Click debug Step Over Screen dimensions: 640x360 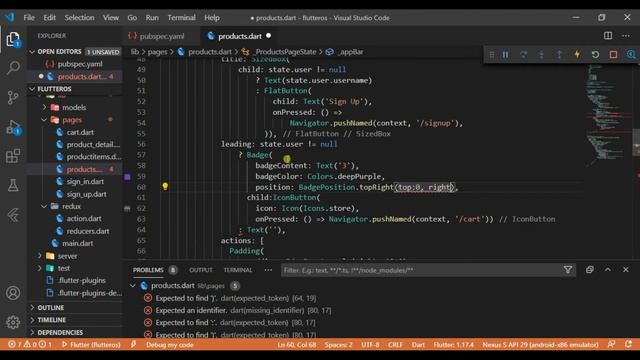click(x=523, y=54)
